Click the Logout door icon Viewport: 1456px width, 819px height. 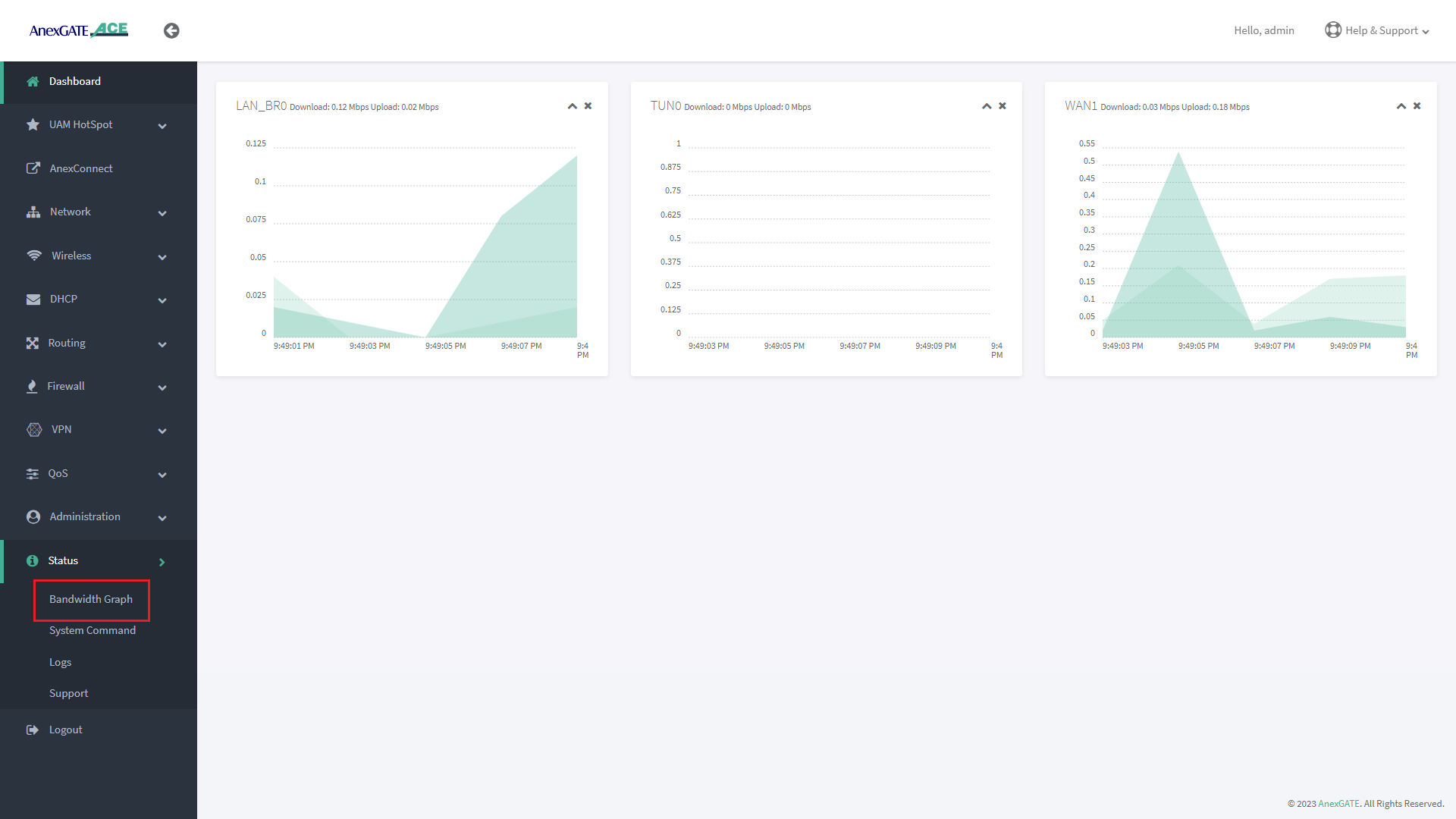[32, 730]
